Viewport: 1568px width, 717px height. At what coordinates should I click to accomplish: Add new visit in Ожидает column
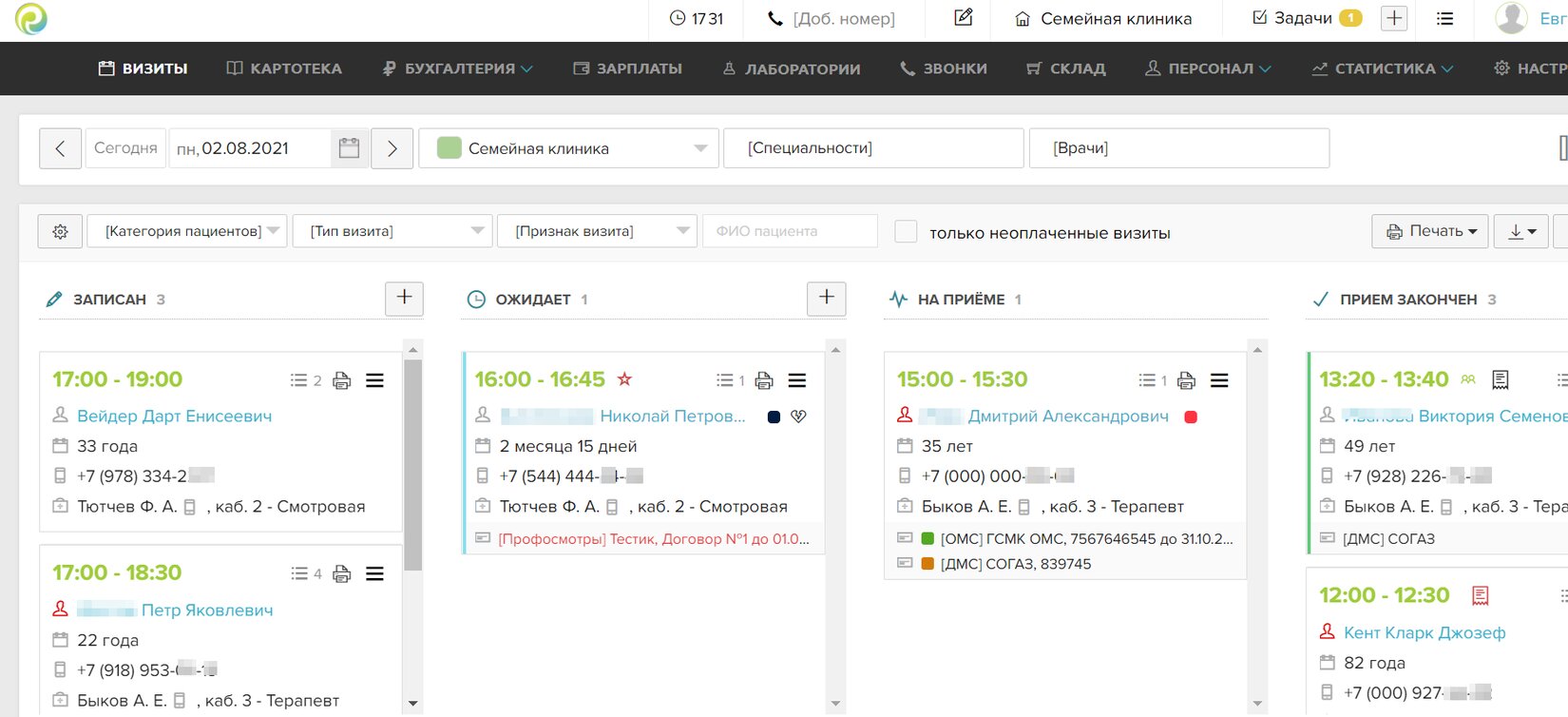click(x=826, y=298)
